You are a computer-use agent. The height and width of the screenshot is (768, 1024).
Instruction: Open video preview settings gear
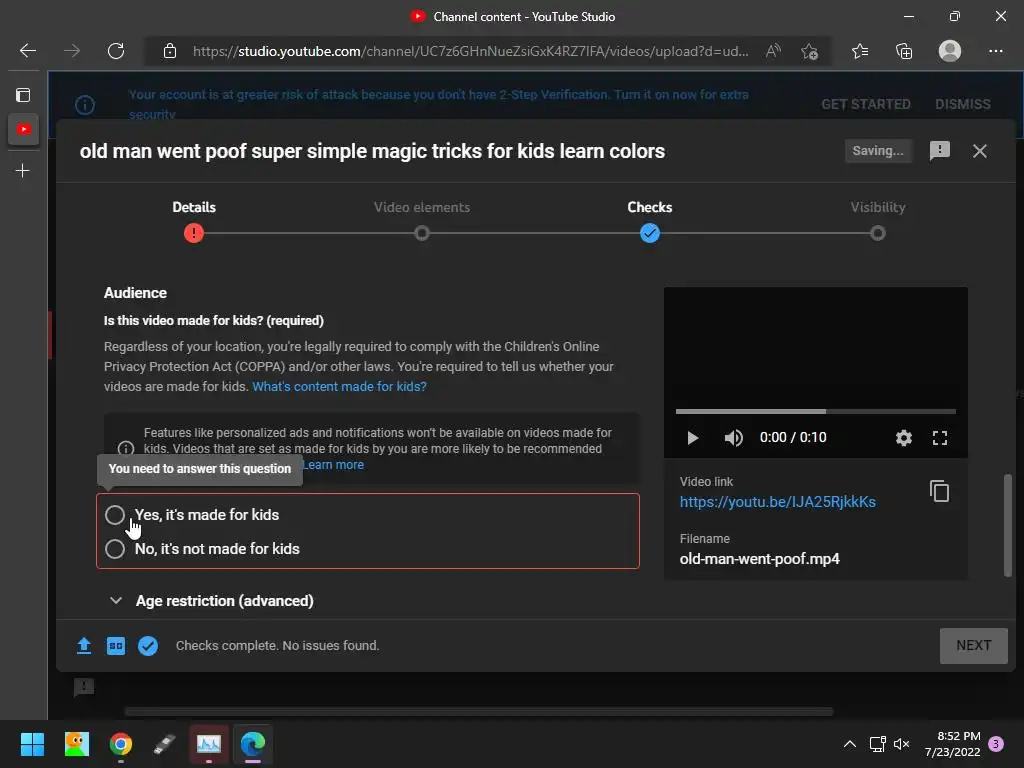point(903,438)
